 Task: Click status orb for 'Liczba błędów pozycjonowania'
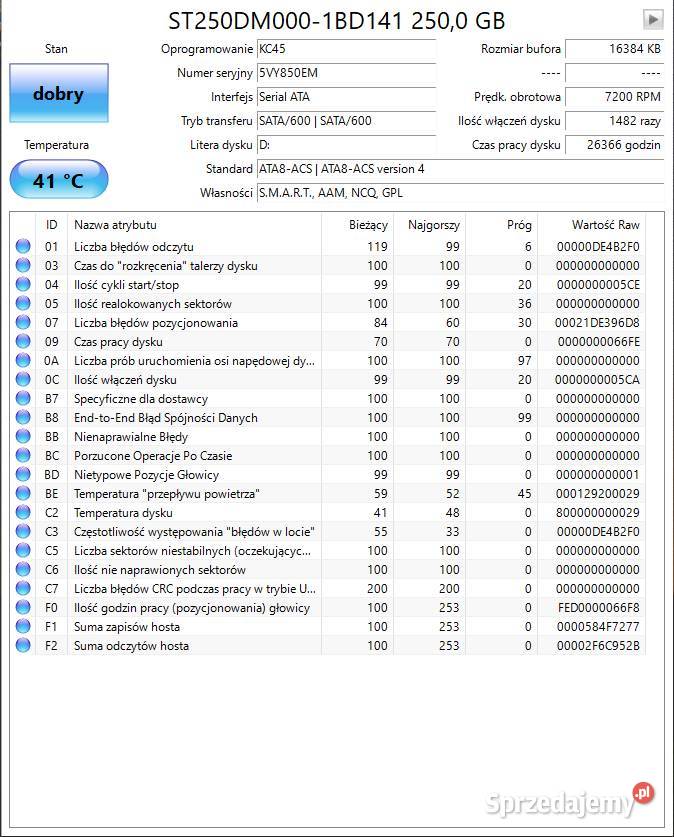[x=23, y=323]
